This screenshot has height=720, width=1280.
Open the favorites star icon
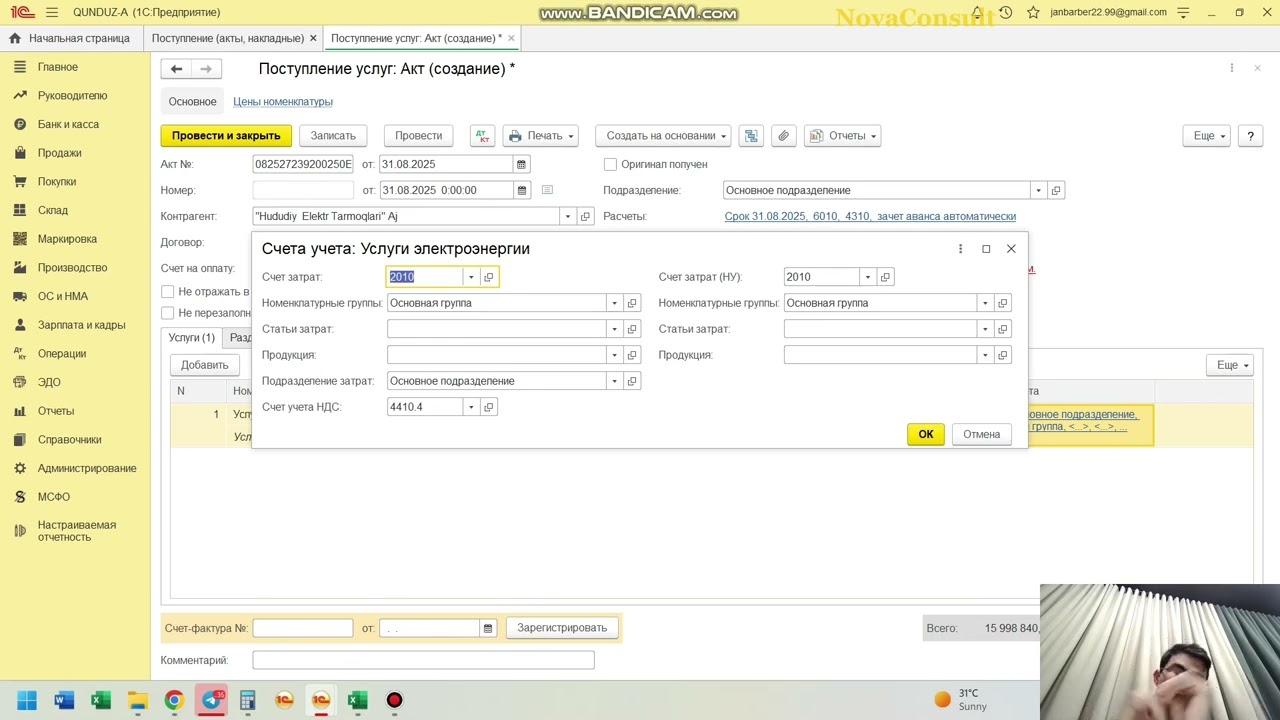pos(1033,12)
